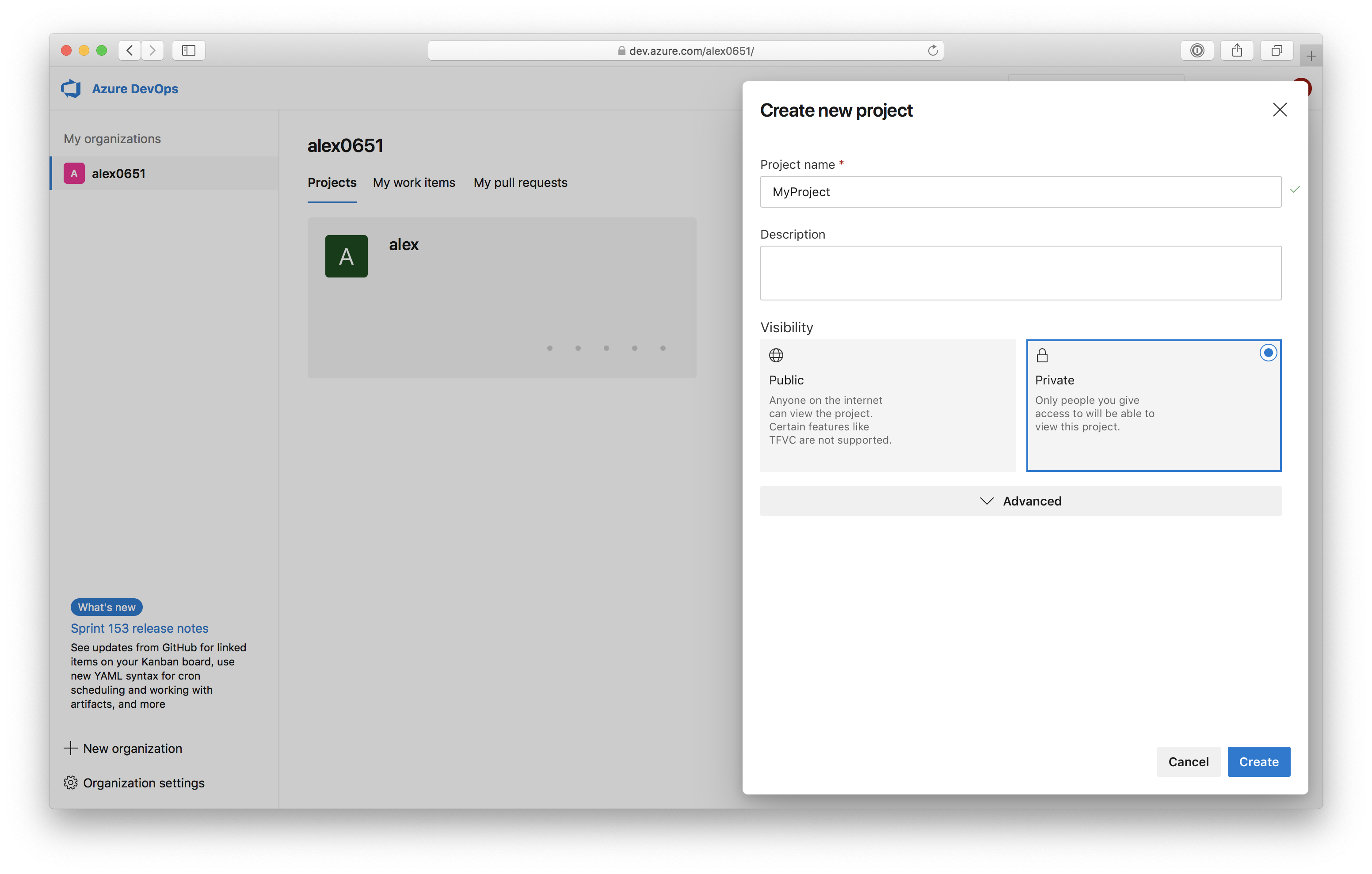Click the Organization settings gear

coord(71,783)
